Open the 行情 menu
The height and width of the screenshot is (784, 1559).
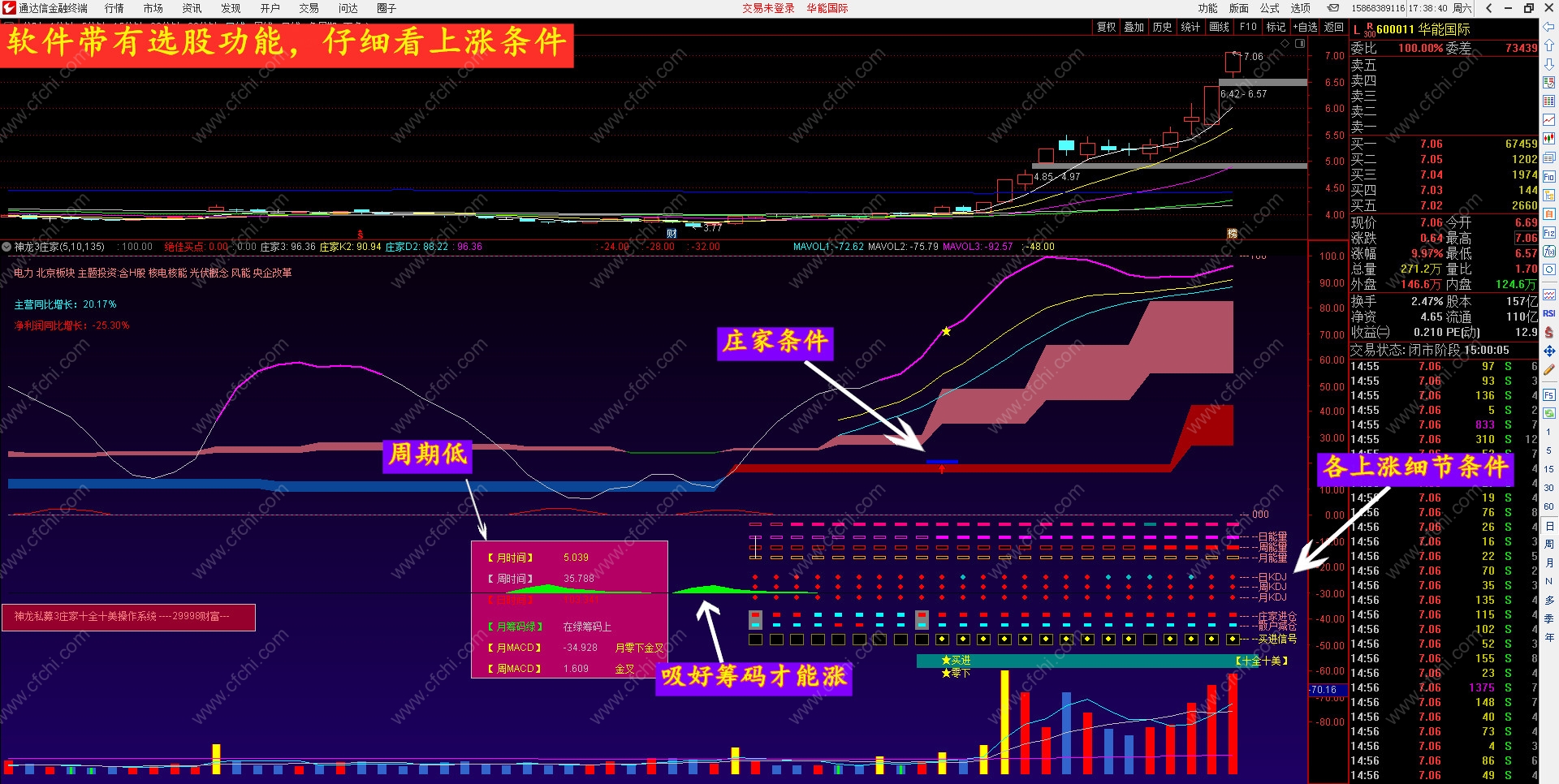coord(114,8)
